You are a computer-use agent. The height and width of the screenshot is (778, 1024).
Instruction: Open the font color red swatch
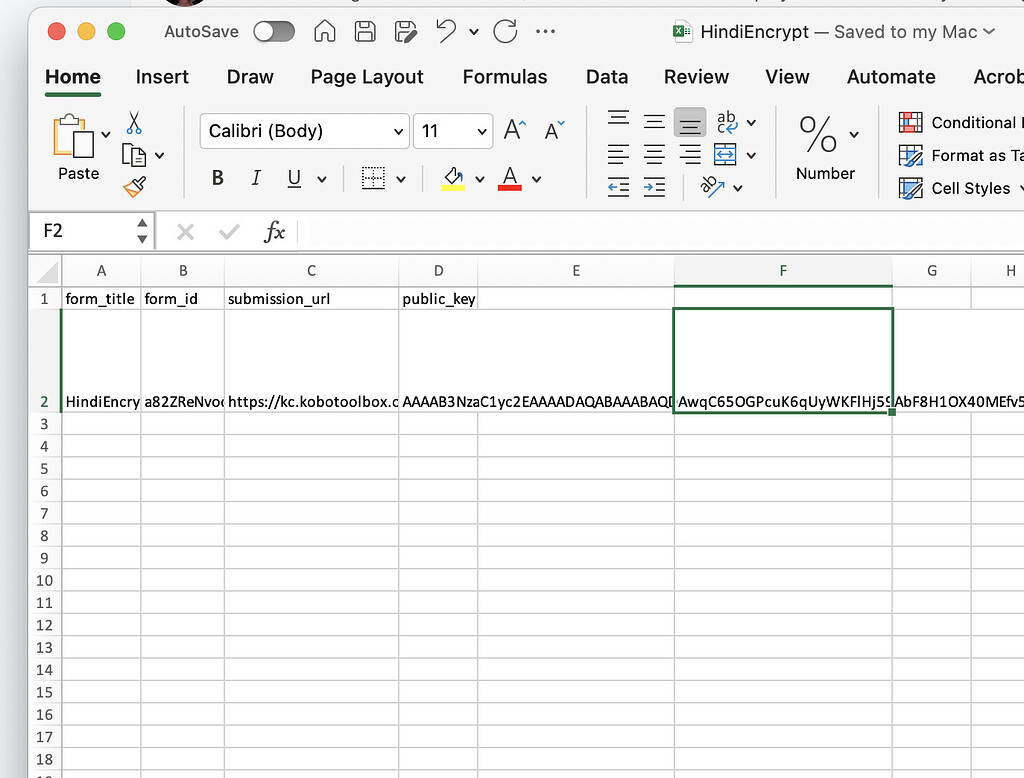pos(510,177)
